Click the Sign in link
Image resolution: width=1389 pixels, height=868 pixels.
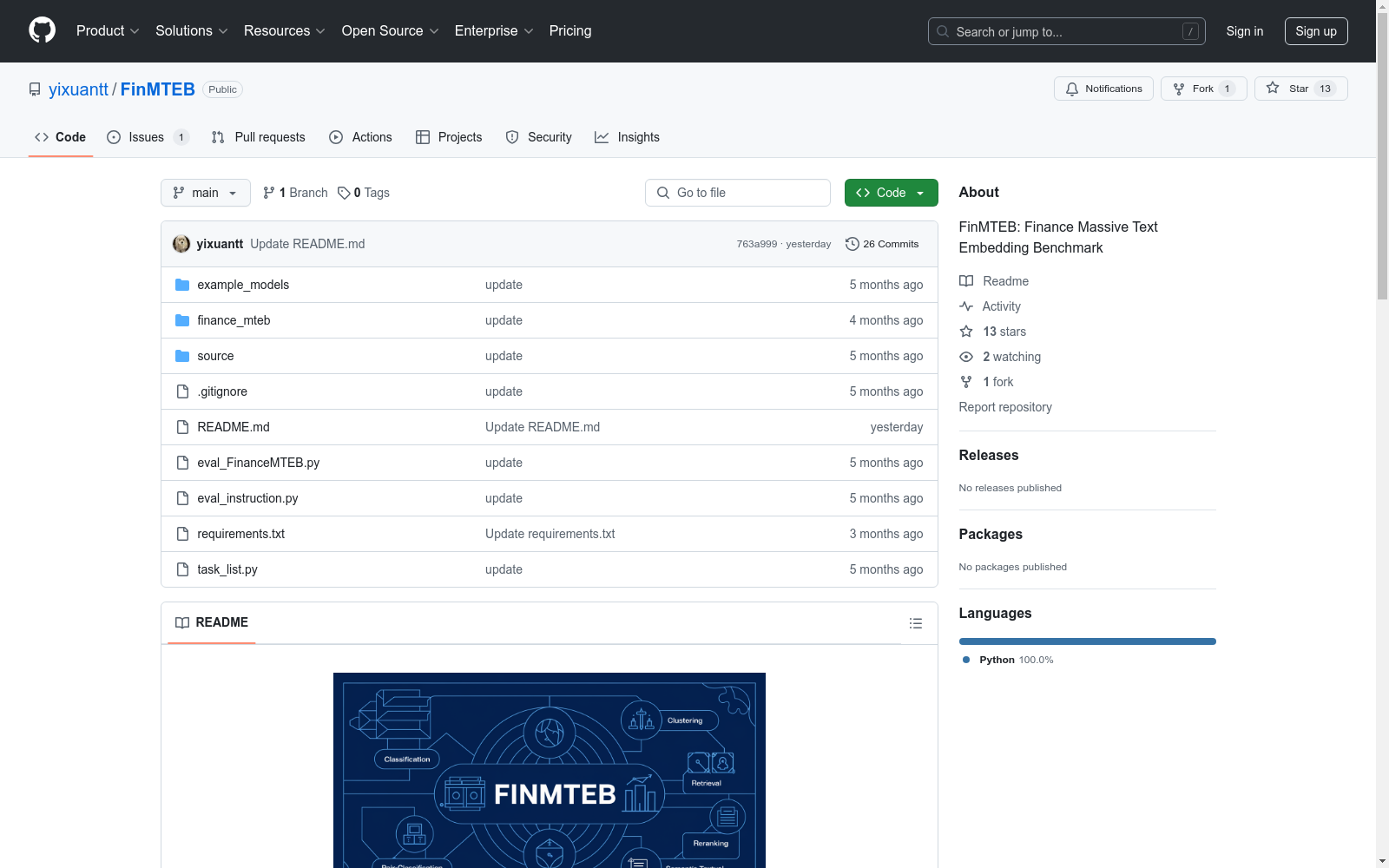pos(1245,31)
